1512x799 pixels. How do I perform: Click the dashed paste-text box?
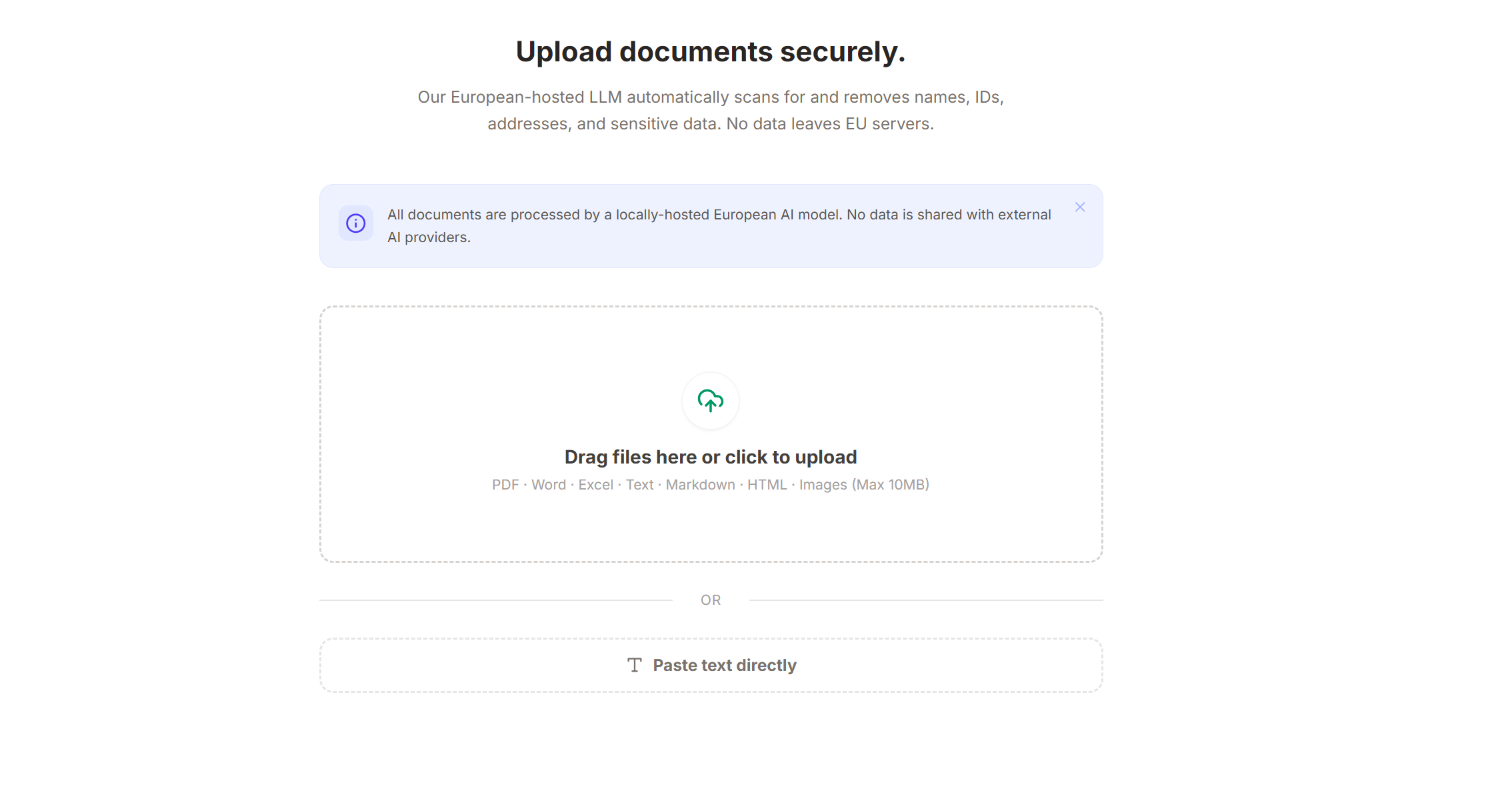point(711,664)
